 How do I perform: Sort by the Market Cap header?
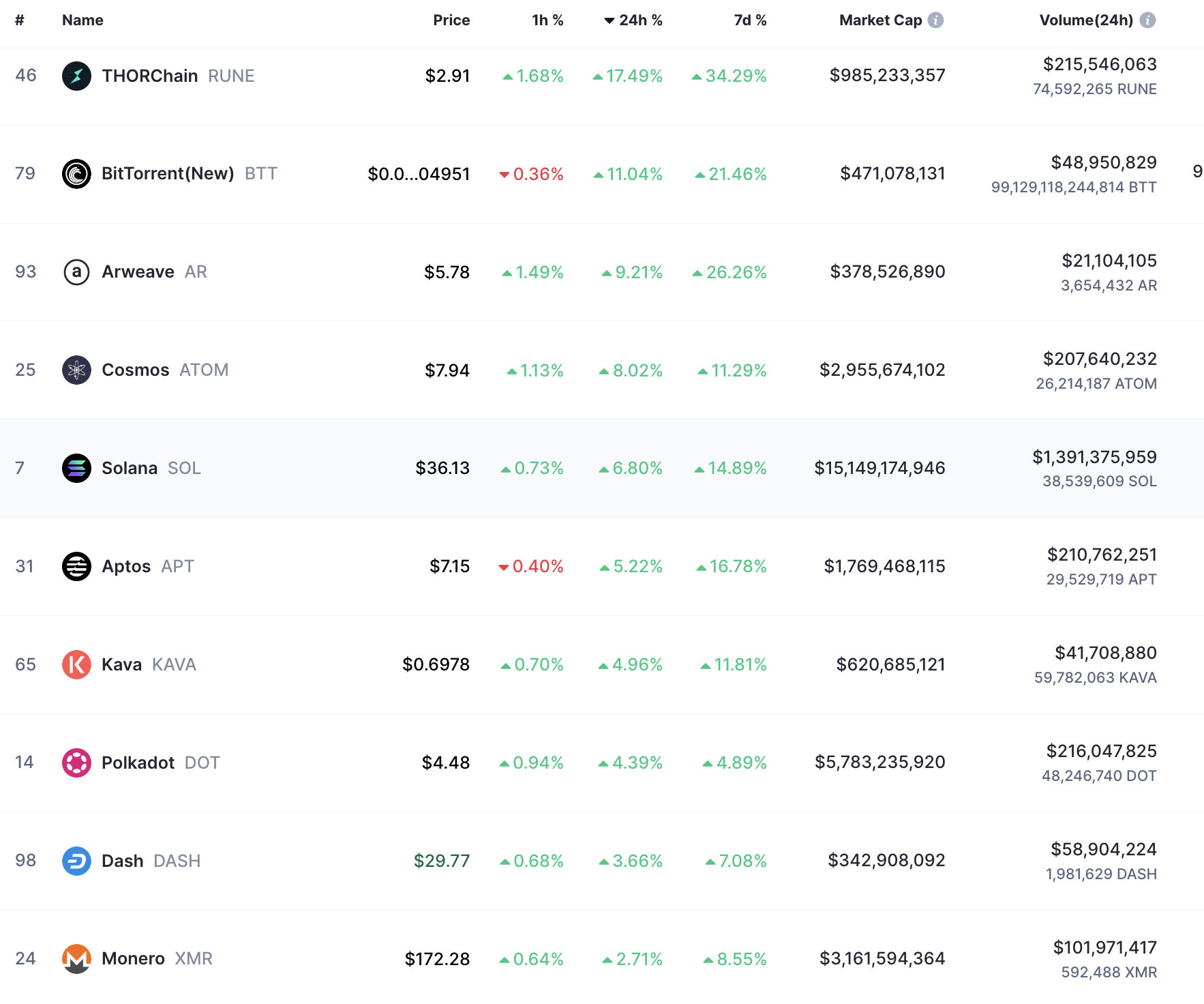[880, 20]
